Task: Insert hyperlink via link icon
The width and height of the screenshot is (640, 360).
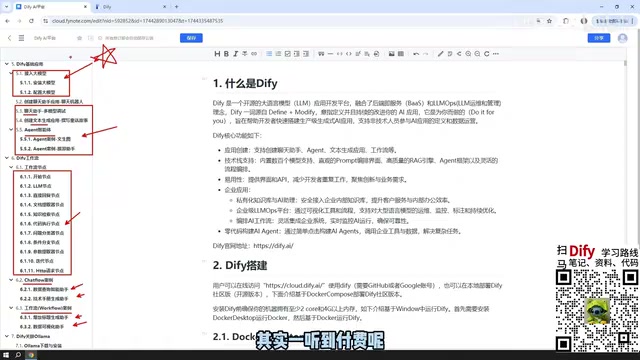Action: [x=254, y=53]
